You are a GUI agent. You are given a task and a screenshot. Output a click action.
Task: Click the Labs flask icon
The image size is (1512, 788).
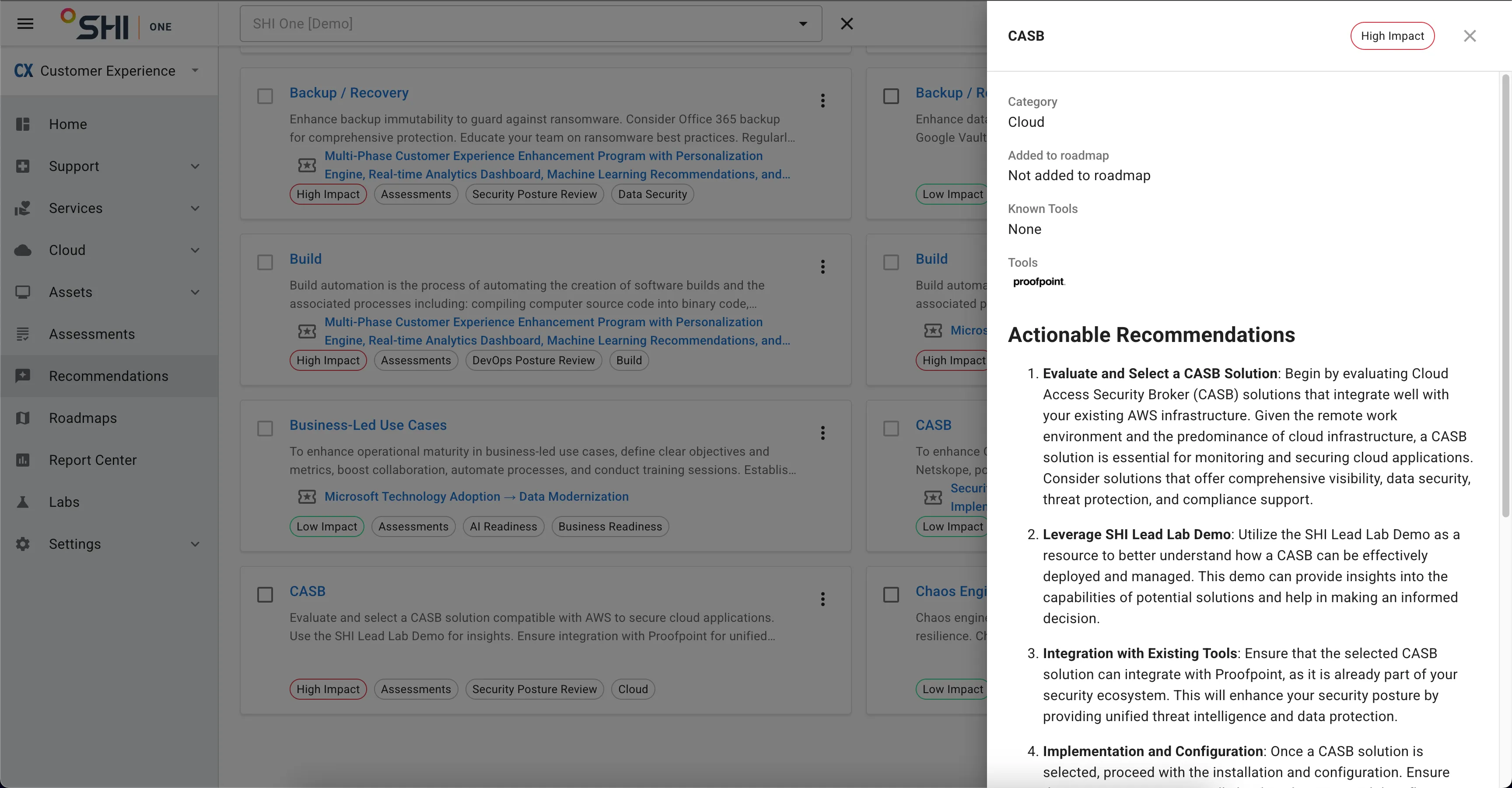point(23,502)
